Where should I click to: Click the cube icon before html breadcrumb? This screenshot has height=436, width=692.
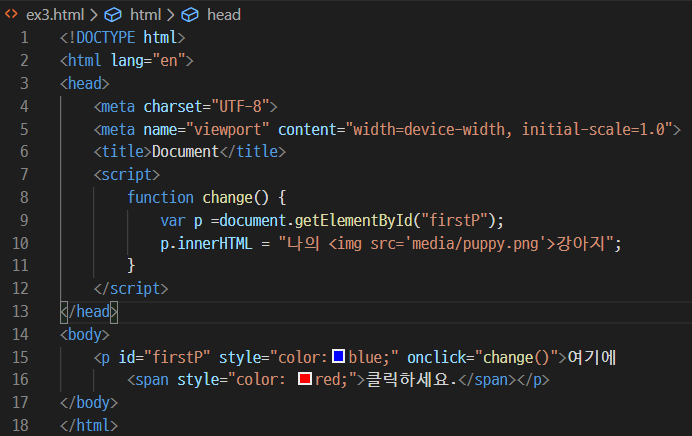coord(113,15)
